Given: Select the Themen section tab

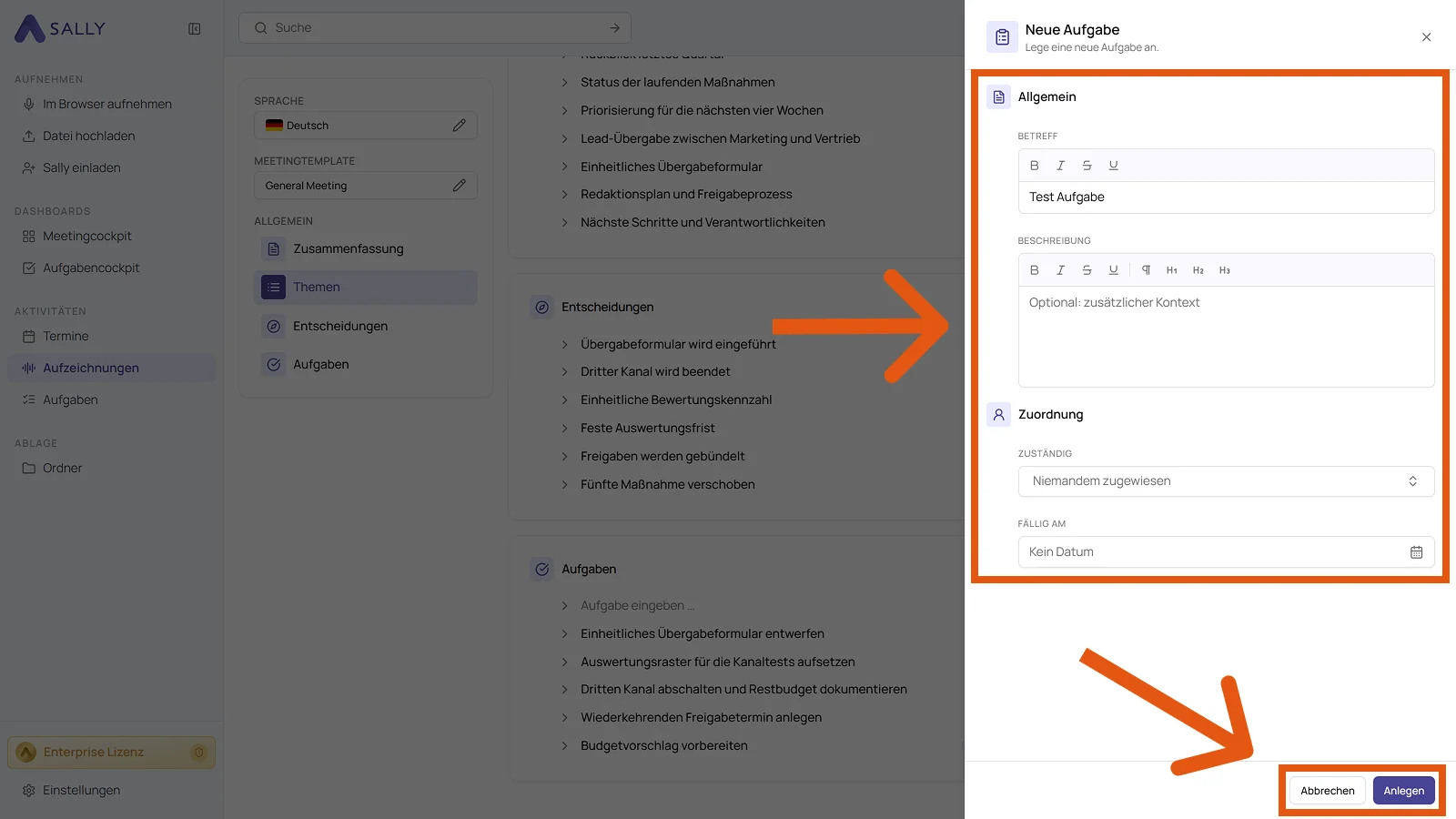Looking at the screenshot, I should pos(365,288).
